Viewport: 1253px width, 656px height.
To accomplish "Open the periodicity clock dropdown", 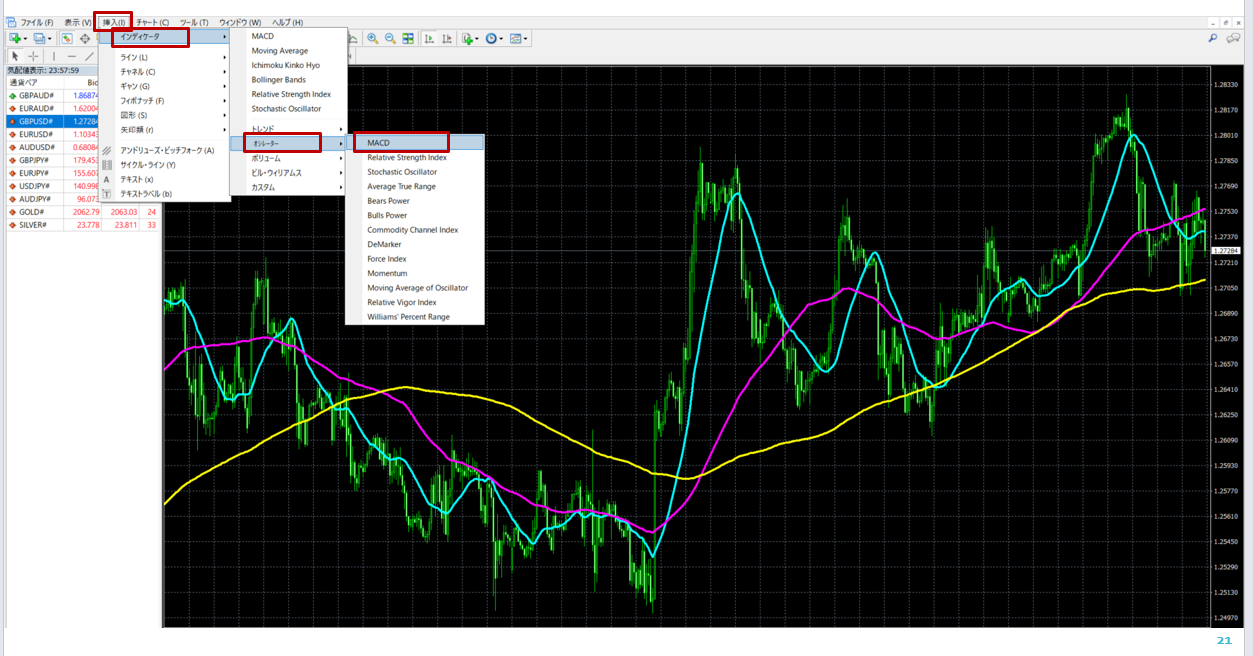I will (494, 39).
